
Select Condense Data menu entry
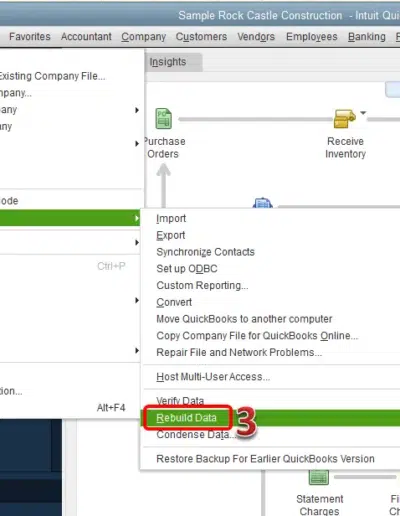pos(196,435)
